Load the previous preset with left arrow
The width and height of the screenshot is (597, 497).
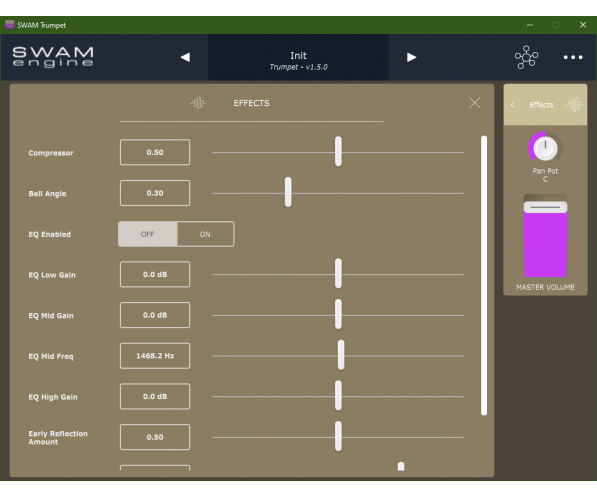click(185, 57)
